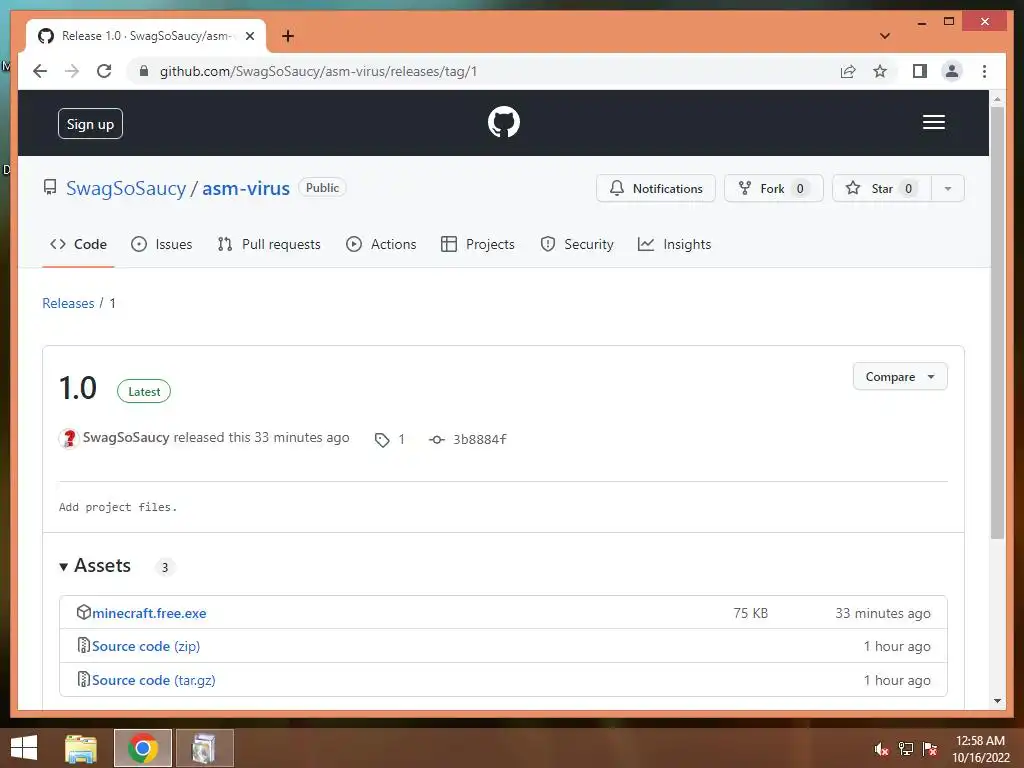Open the SwagSoSaucy owner link
Viewport: 1024px width, 768px height.
click(126, 188)
